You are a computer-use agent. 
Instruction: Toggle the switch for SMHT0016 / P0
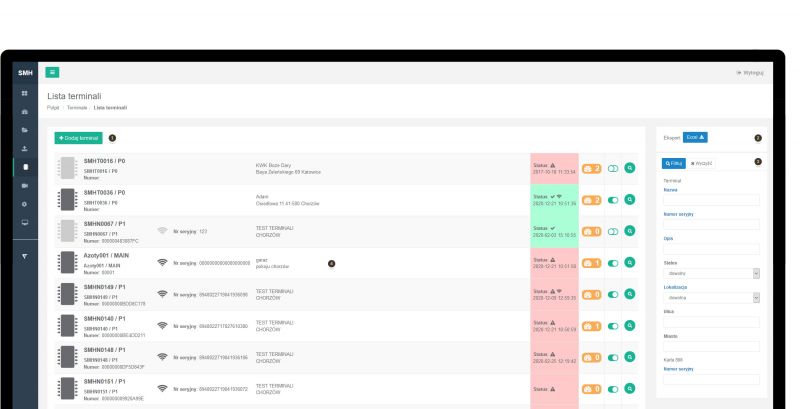pyautogui.click(x=610, y=168)
